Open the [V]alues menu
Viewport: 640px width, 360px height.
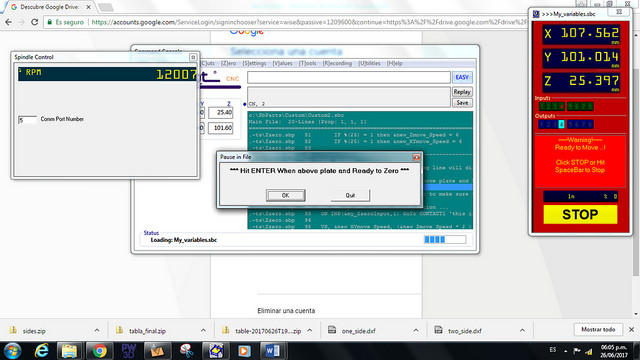click(282, 63)
